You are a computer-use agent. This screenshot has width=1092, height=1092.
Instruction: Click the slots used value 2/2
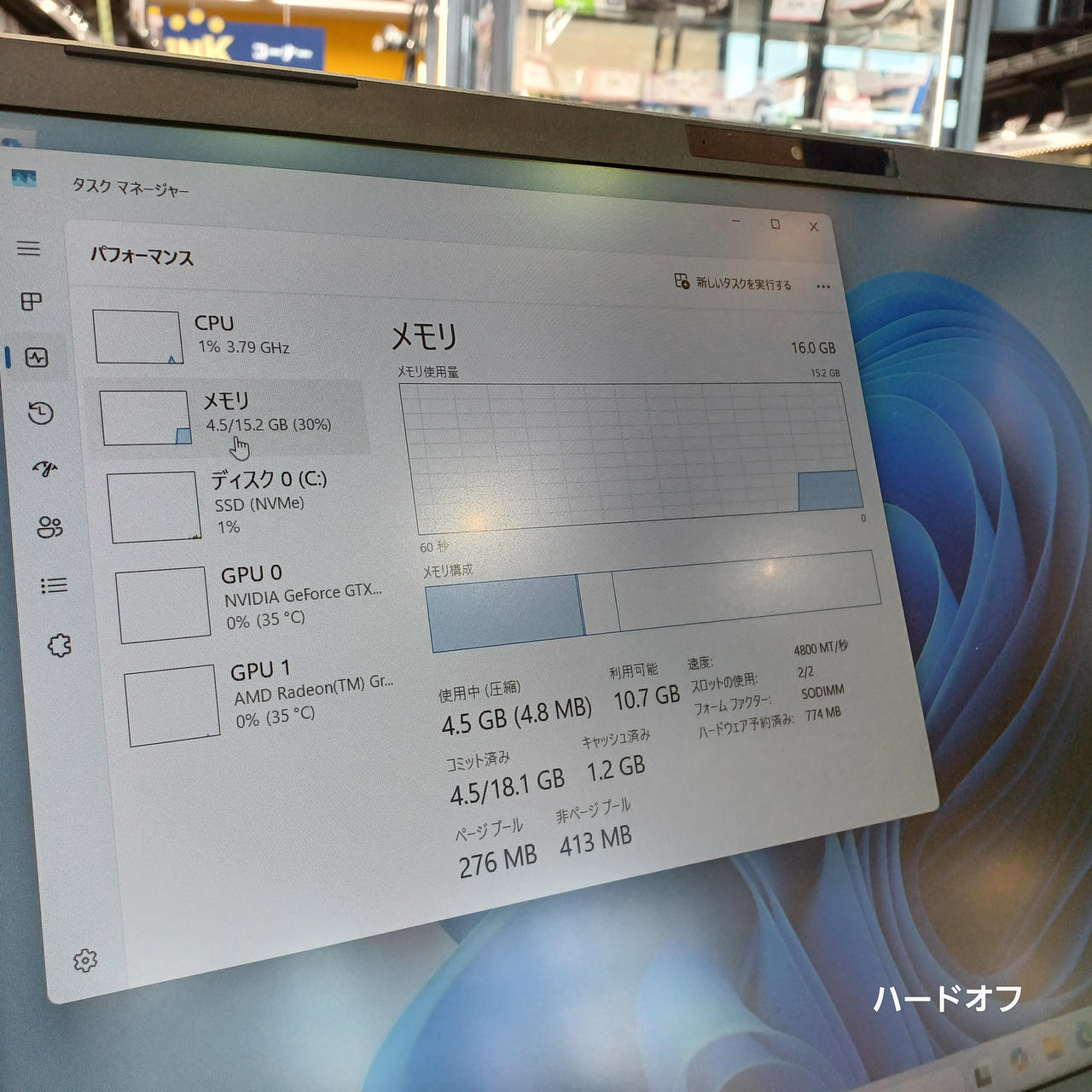point(805,672)
